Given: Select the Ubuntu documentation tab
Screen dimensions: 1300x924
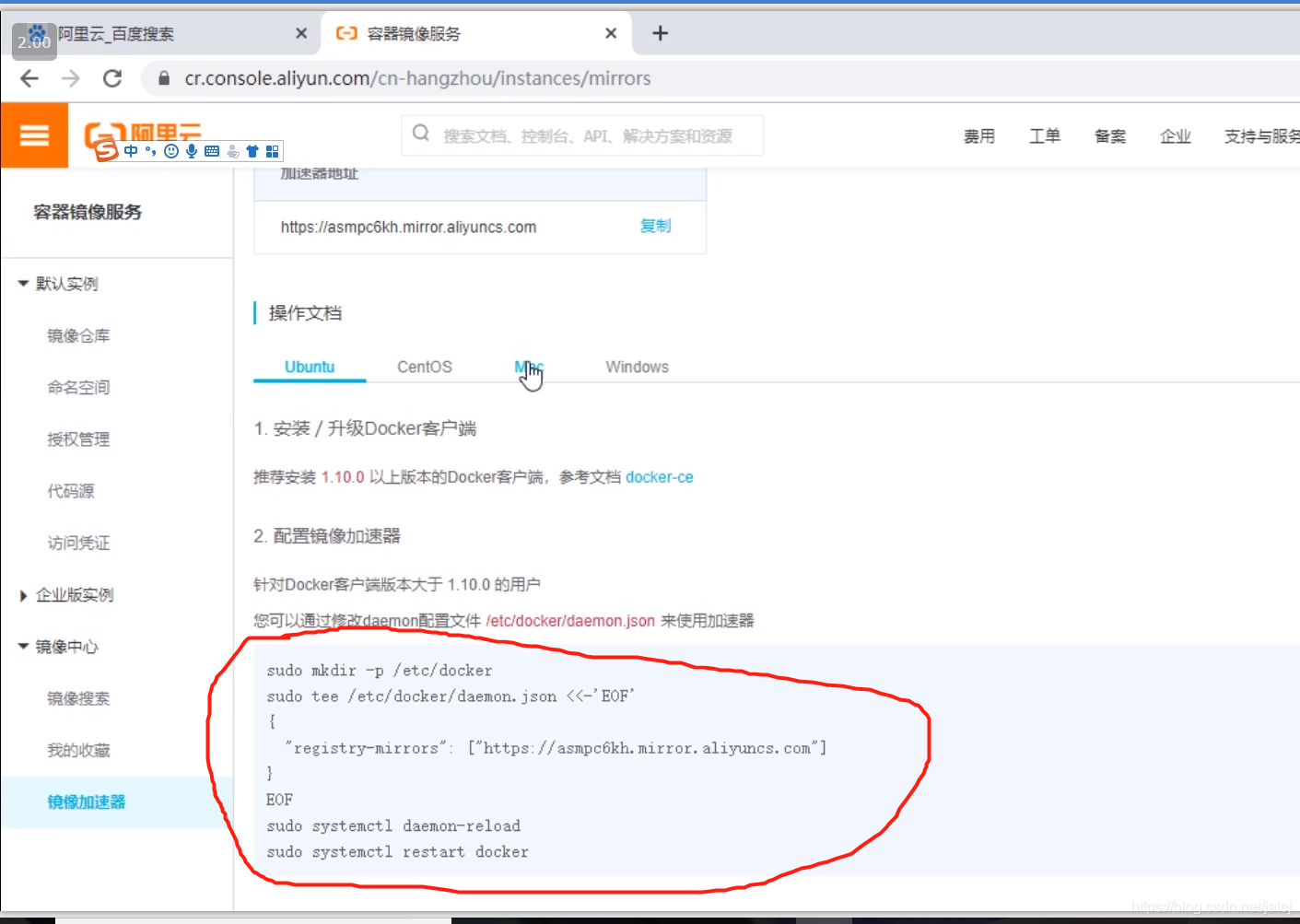Looking at the screenshot, I should point(310,367).
